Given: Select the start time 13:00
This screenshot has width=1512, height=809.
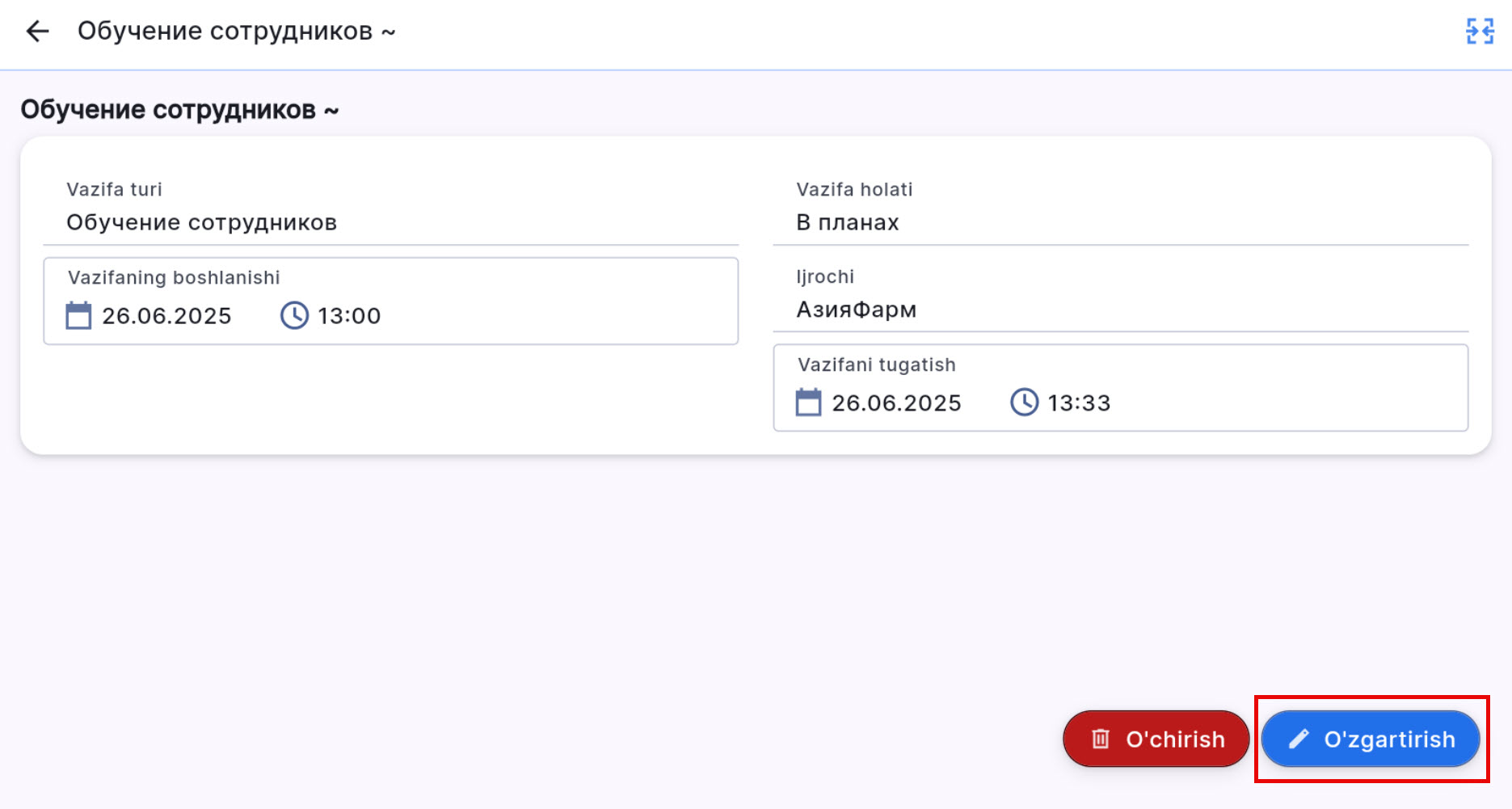Looking at the screenshot, I should (349, 316).
